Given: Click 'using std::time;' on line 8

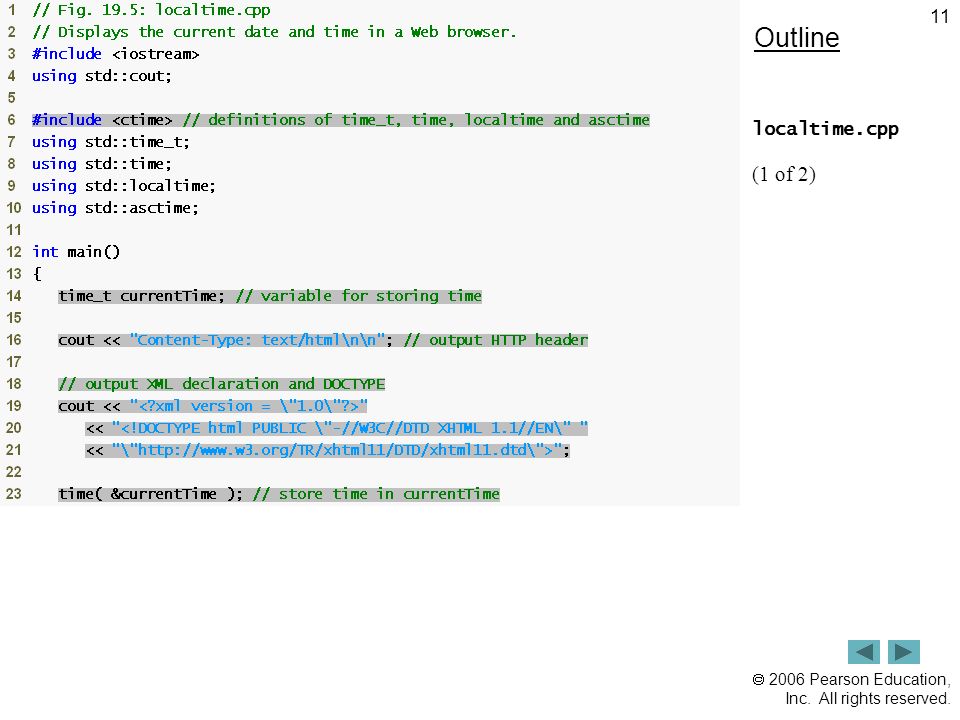Looking at the screenshot, I should (102, 164).
